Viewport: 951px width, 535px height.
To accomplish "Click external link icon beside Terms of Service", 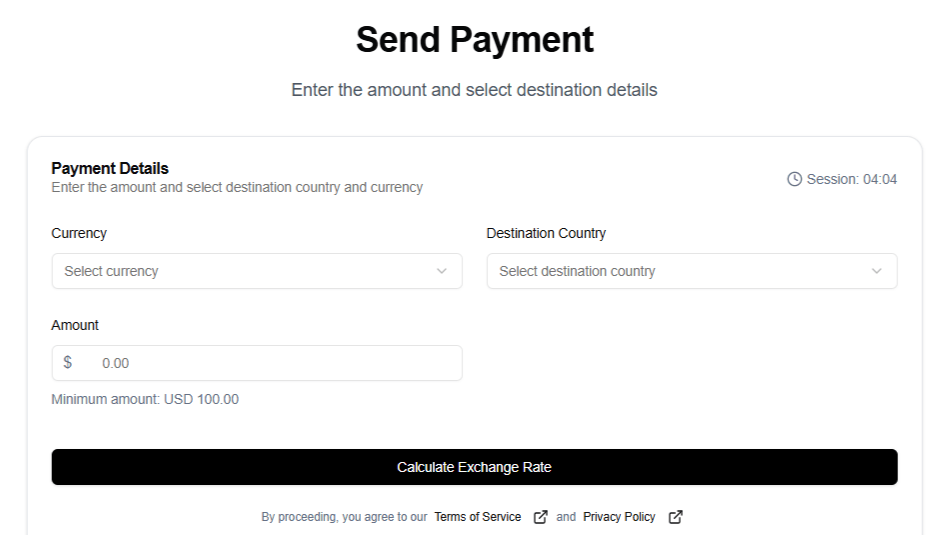I will pos(540,517).
